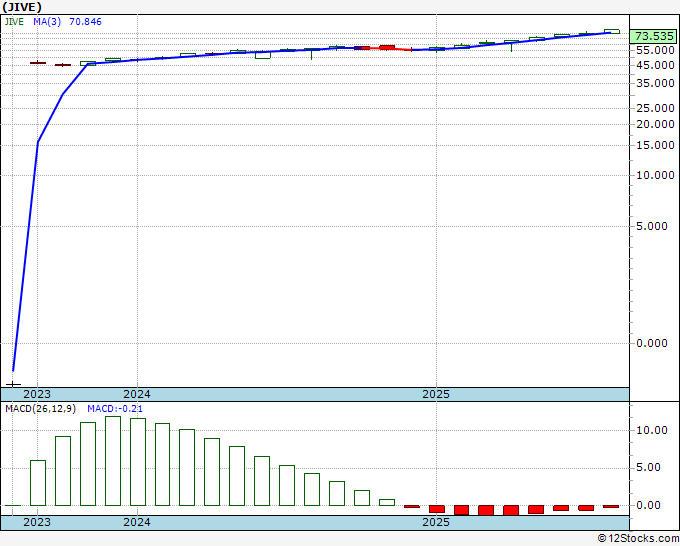Click the (JIVE) chart title
680x546 pixels.
[22, 7]
